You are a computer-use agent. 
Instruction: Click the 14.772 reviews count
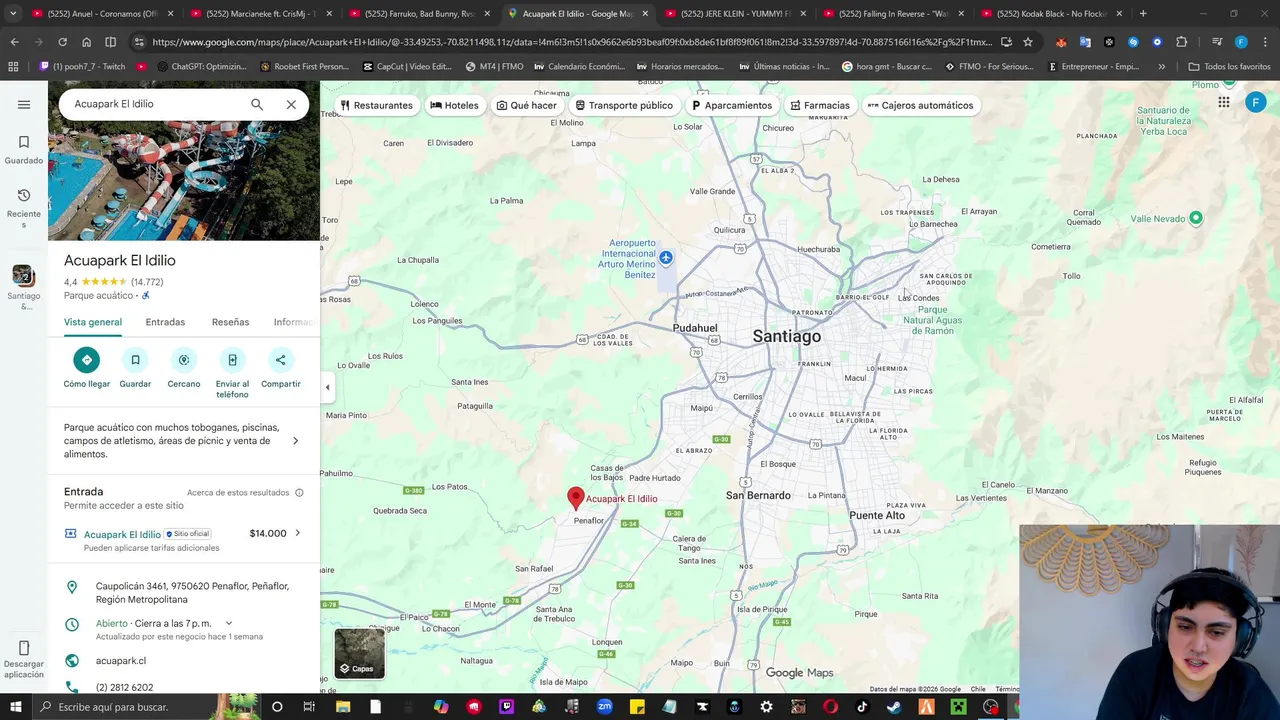pyautogui.click(x=147, y=282)
